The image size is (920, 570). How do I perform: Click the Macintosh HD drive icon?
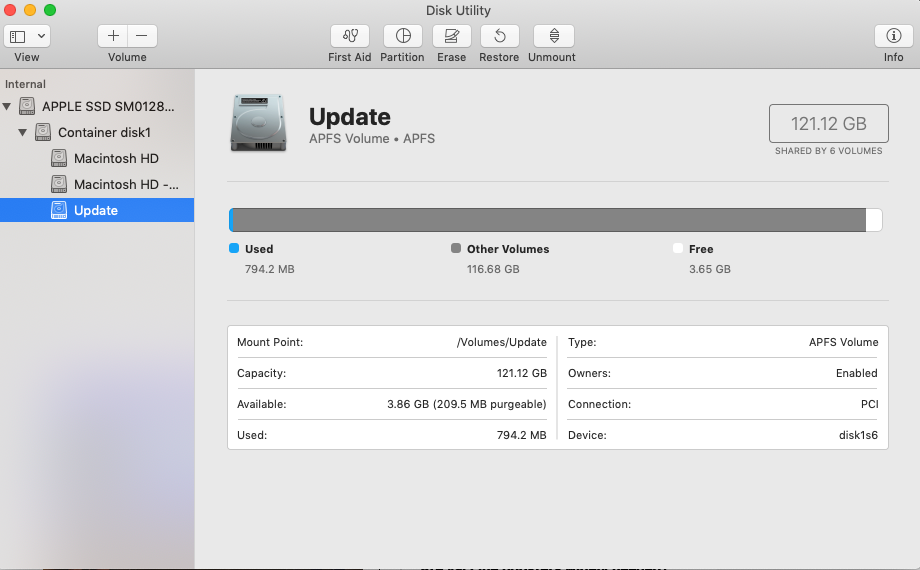[x=59, y=158]
